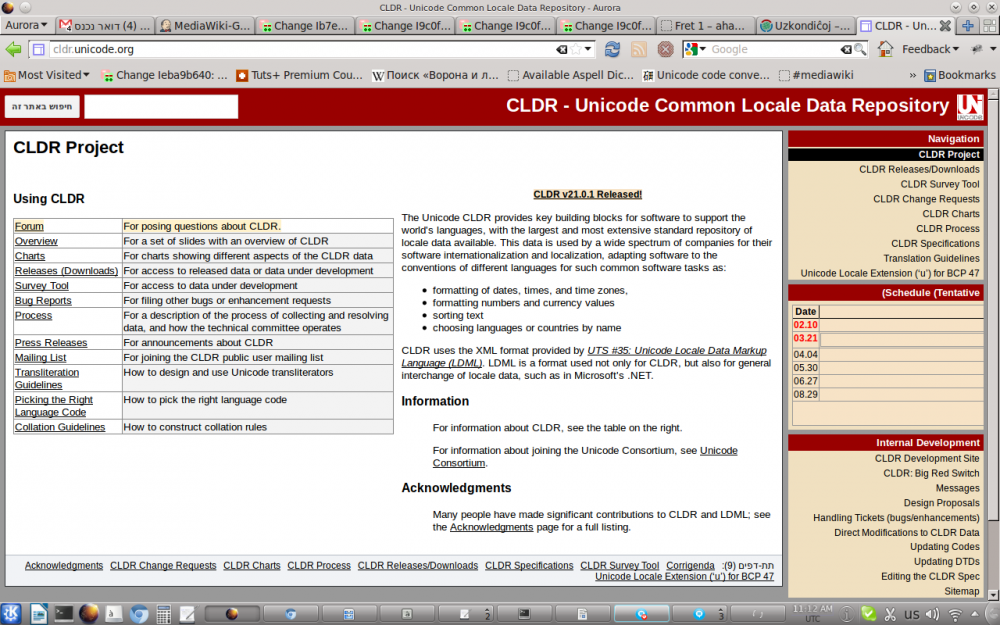Go to the browser home page icon
This screenshot has height=625, width=1000.
coord(885,49)
